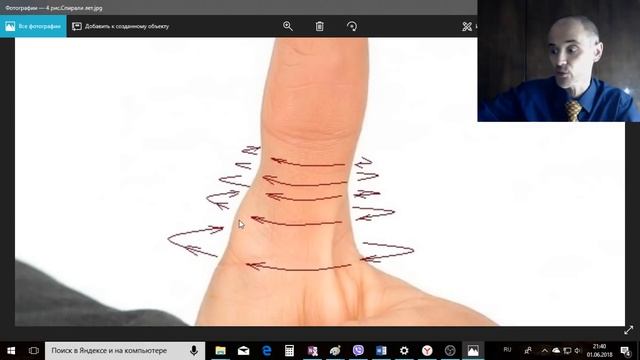The image size is (640, 360).
Task: Click the webcam video overlay of the presenter
Action: 559,61
